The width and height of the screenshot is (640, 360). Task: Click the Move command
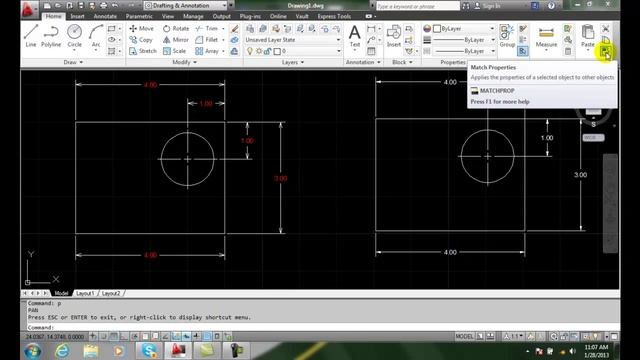coord(141,29)
